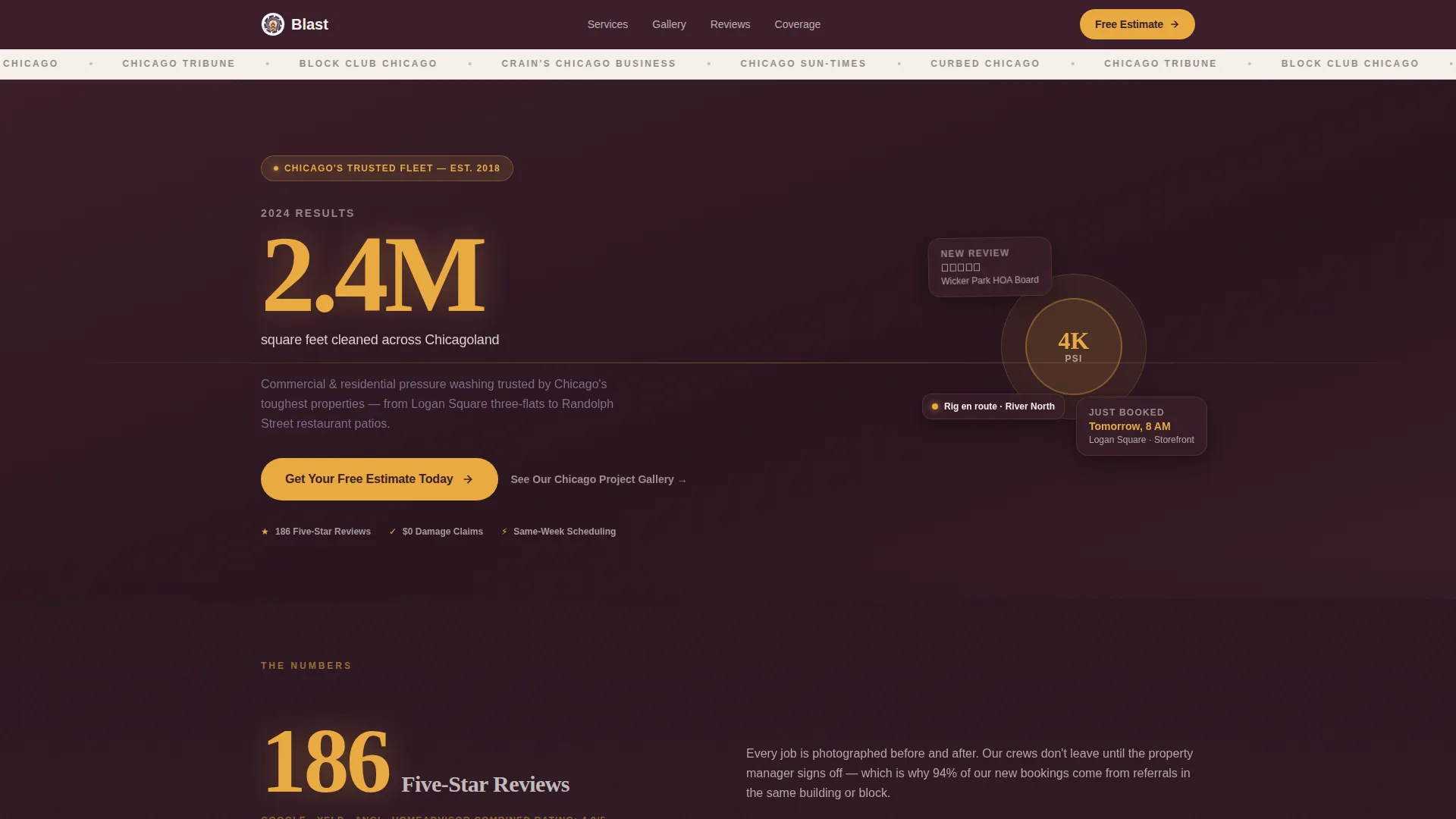Click the Five-Star Reviews heading
This screenshot has width=1456, height=819.
(x=485, y=785)
